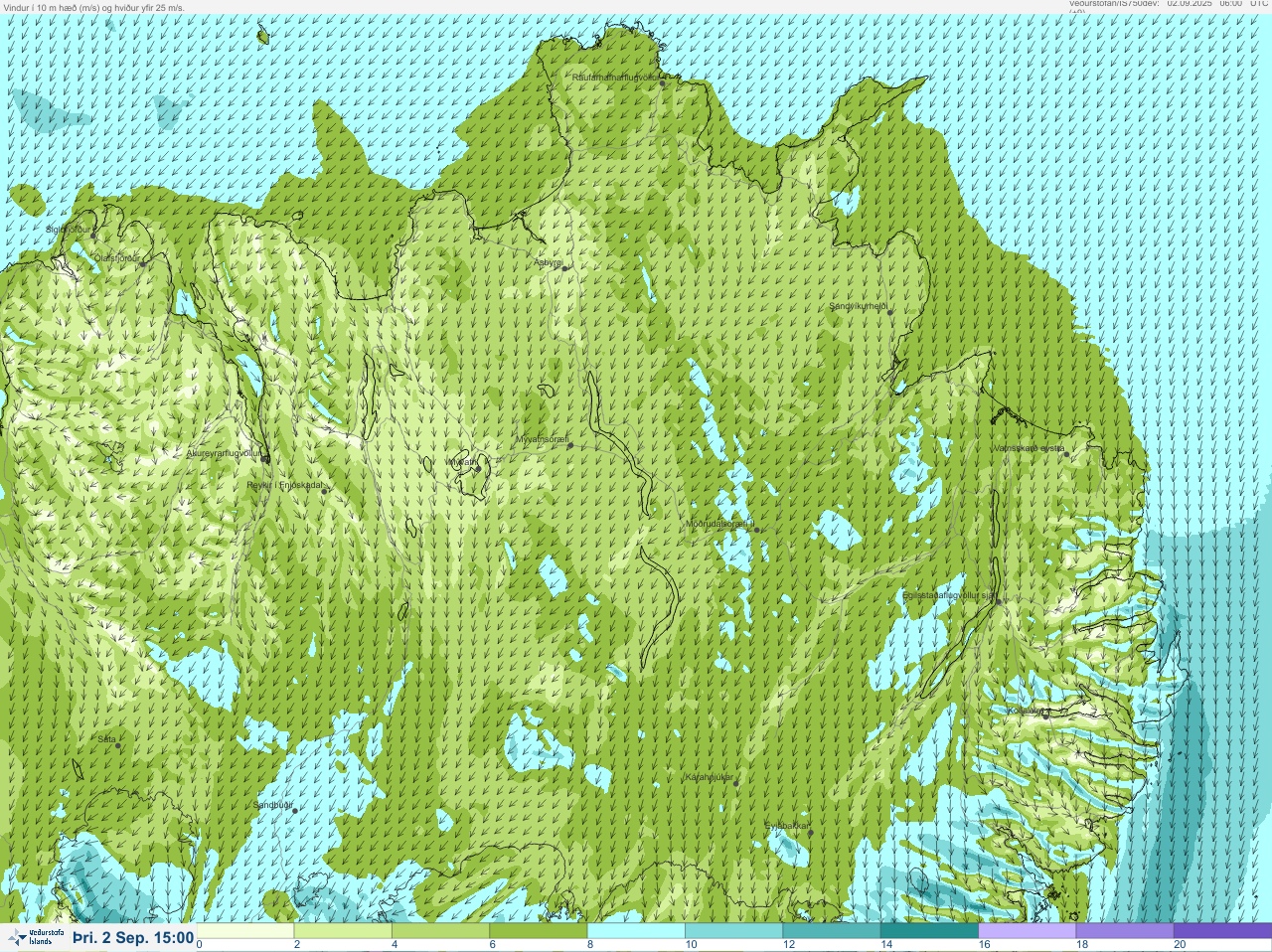Click the 2–4 m/s light green legend swatch
The image size is (1272, 952).
click(343, 931)
